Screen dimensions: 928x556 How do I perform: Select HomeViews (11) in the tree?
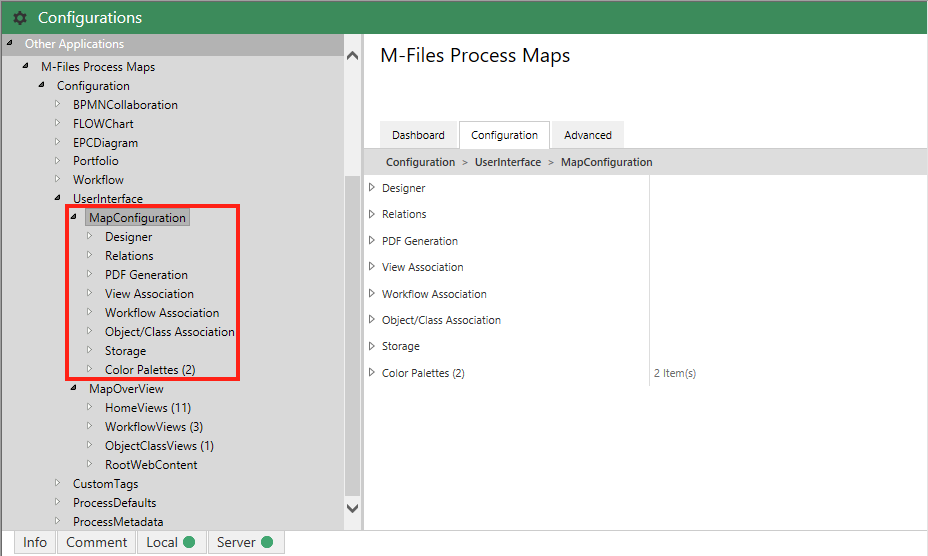(x=147, y=408)
